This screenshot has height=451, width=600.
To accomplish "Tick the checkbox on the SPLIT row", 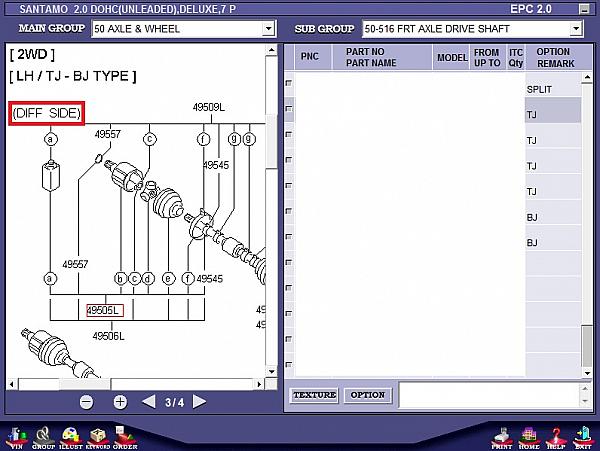I will click(289, 83).
